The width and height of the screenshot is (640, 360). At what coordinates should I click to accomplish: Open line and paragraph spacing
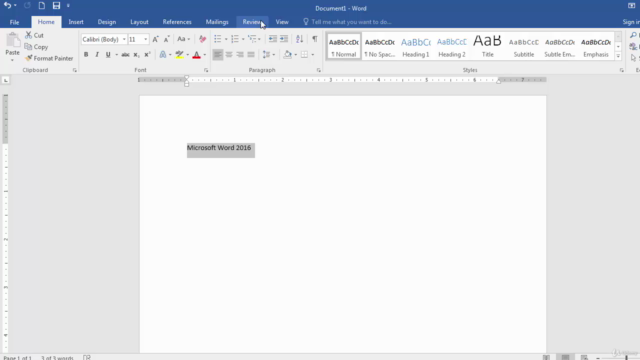268,54
